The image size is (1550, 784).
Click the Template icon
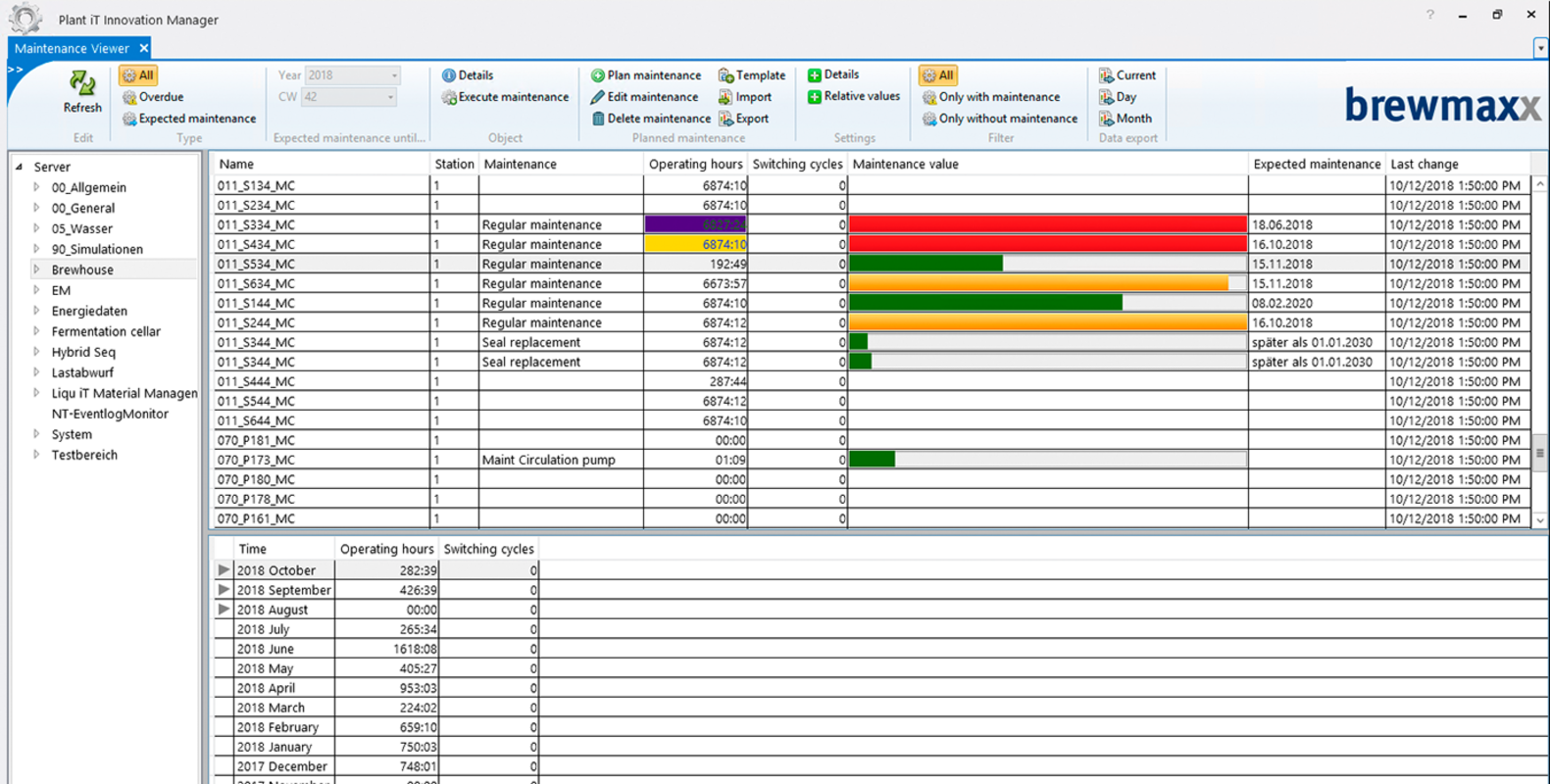(725, 75)
